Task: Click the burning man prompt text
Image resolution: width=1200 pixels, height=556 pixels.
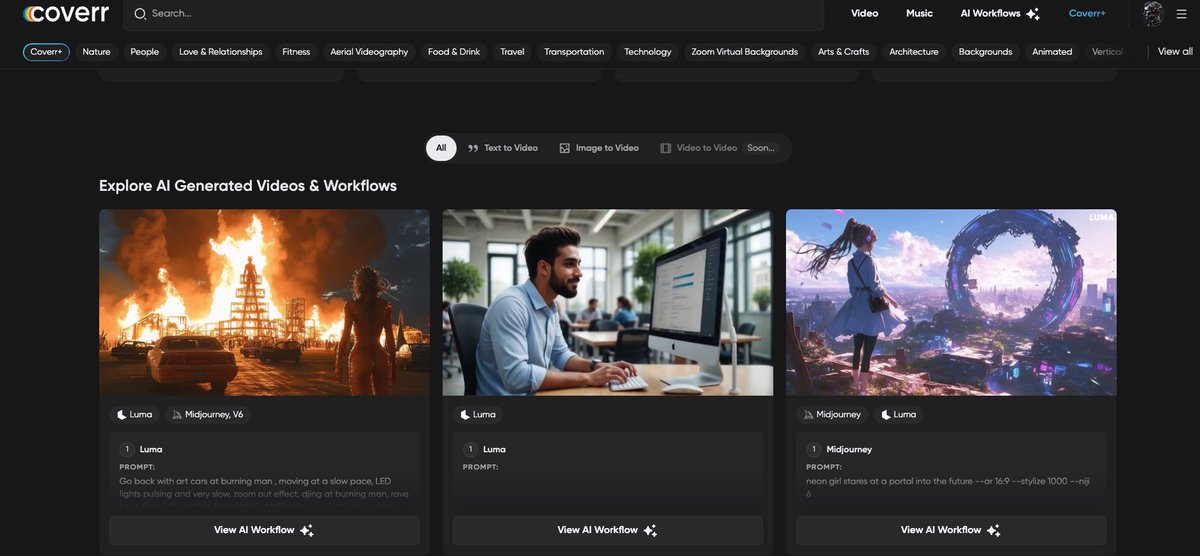Action: (263, 493)
